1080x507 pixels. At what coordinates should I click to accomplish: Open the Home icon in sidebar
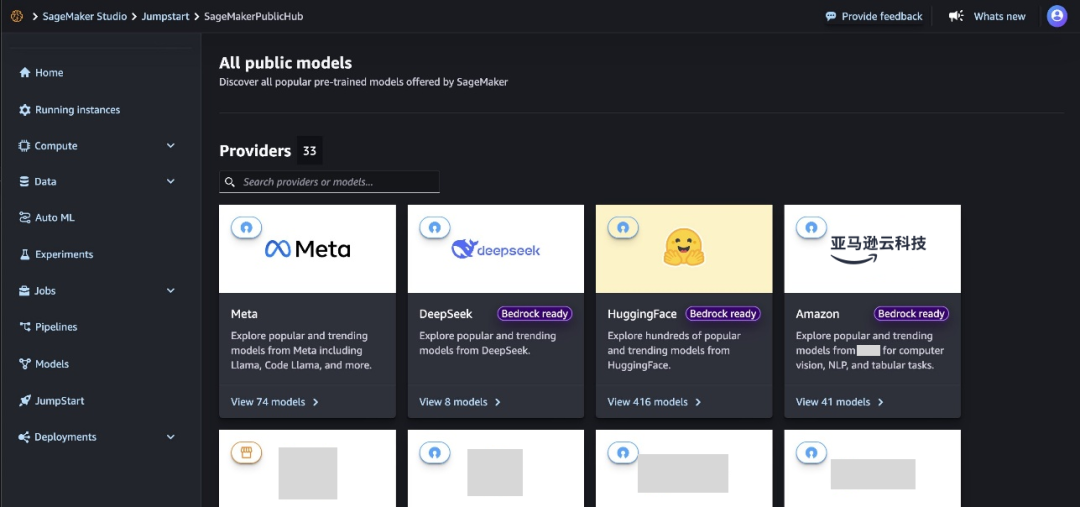[x=25, y=72]
